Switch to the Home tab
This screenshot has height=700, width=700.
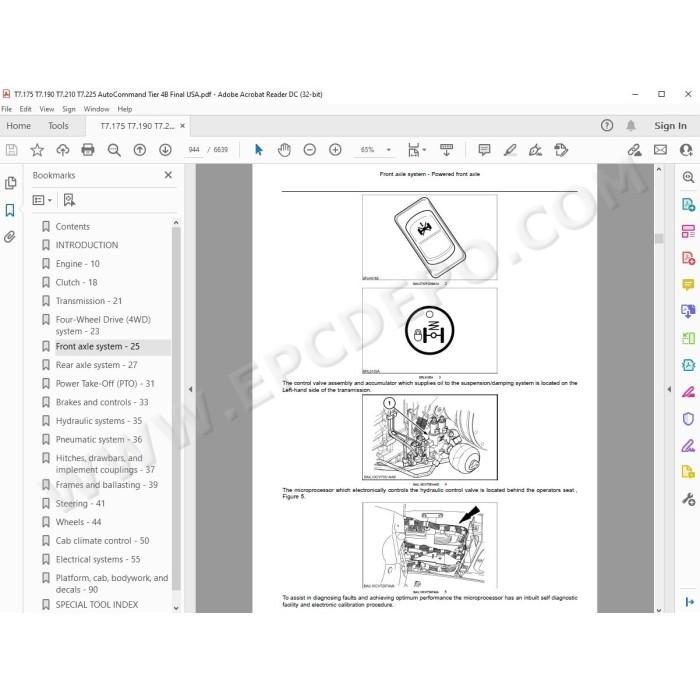(19, 126)
